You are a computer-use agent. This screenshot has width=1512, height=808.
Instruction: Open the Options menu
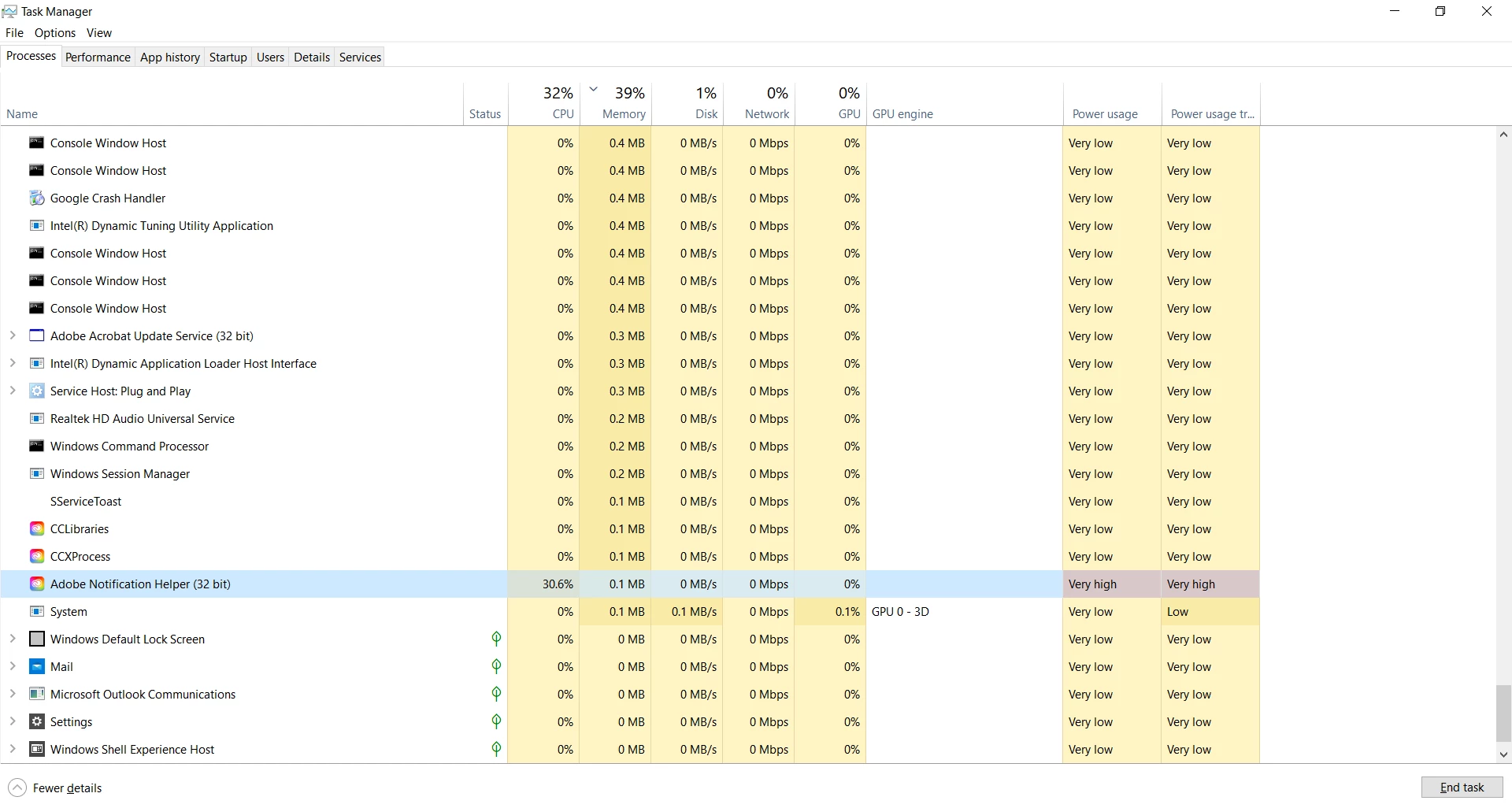[x=55, y=32]
